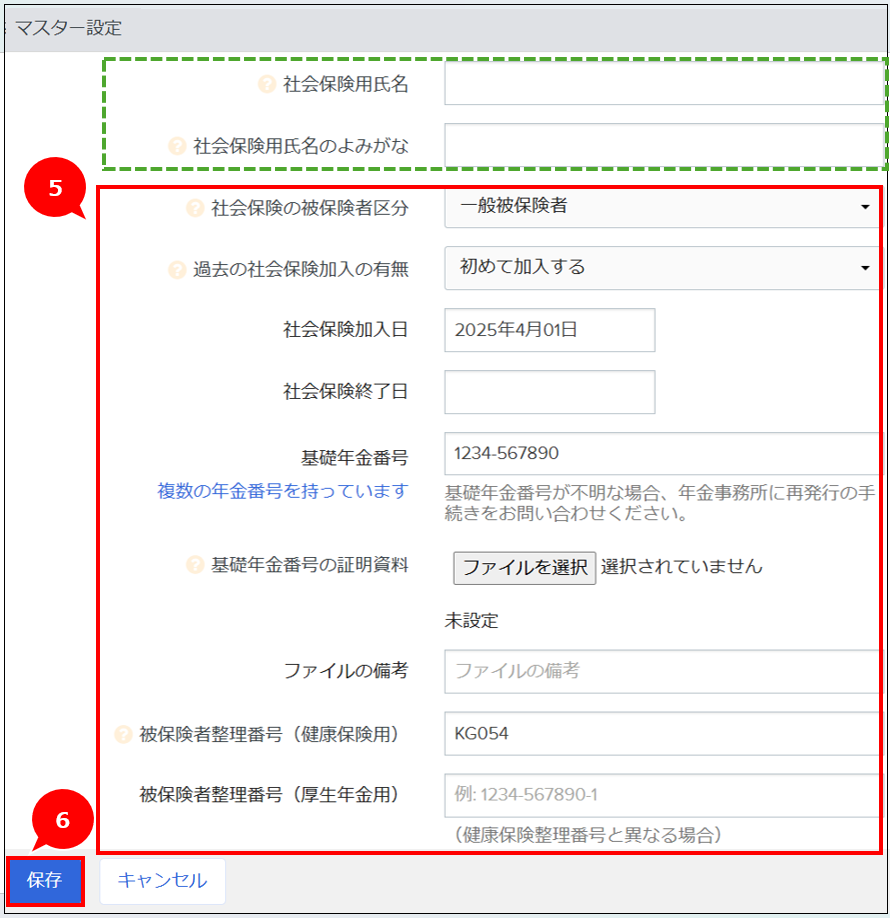Click the 保存 button
The image size is (890, 918).
(x=45, y=881)
